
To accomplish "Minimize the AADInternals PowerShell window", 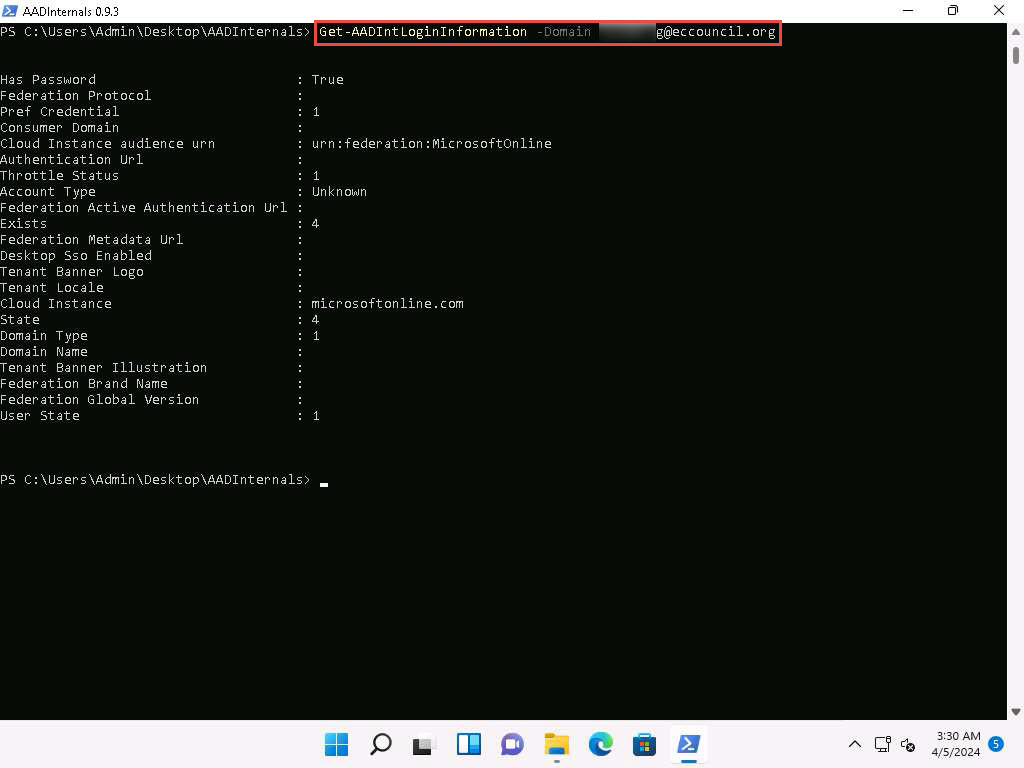I will [x=907, y=10].
